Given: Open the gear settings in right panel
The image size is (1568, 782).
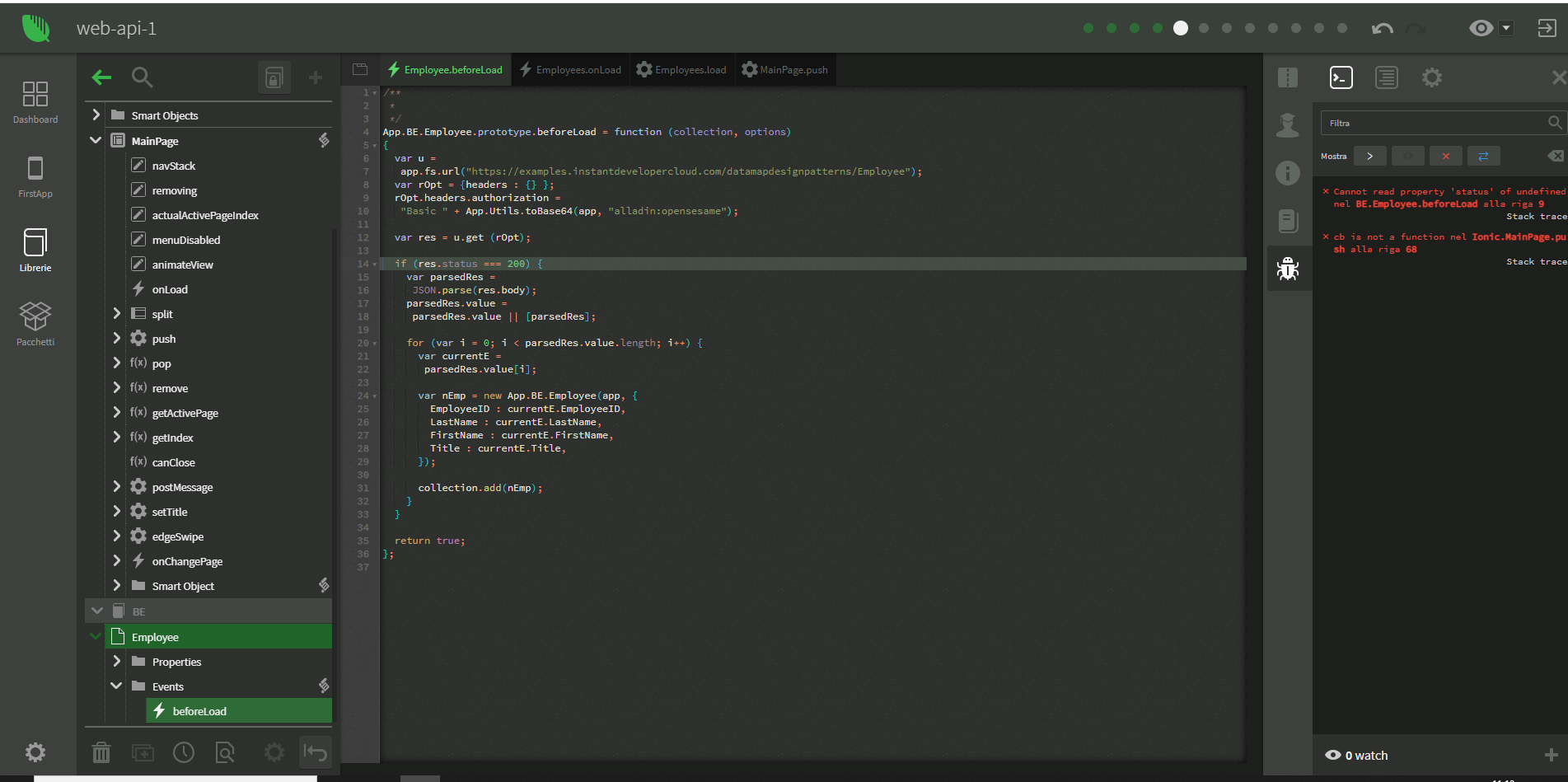Looking at the screenshot, I should point(1432,77).
